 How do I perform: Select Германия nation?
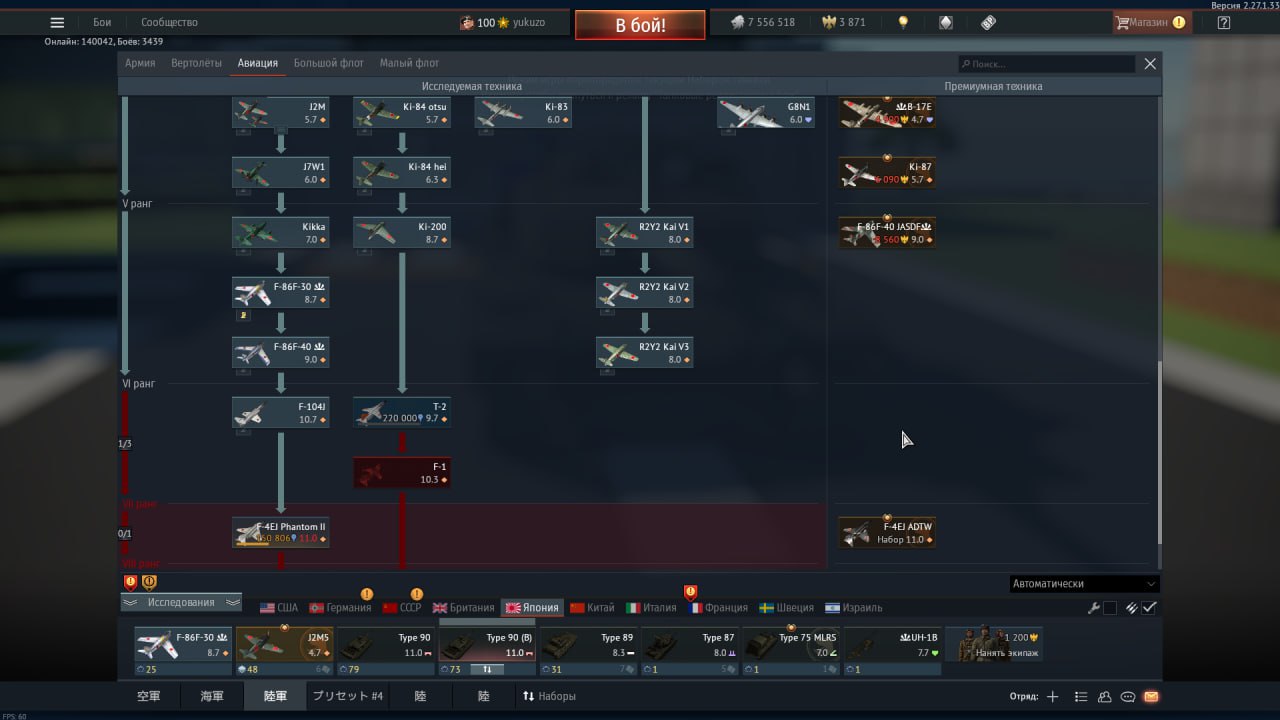[340, 608]
